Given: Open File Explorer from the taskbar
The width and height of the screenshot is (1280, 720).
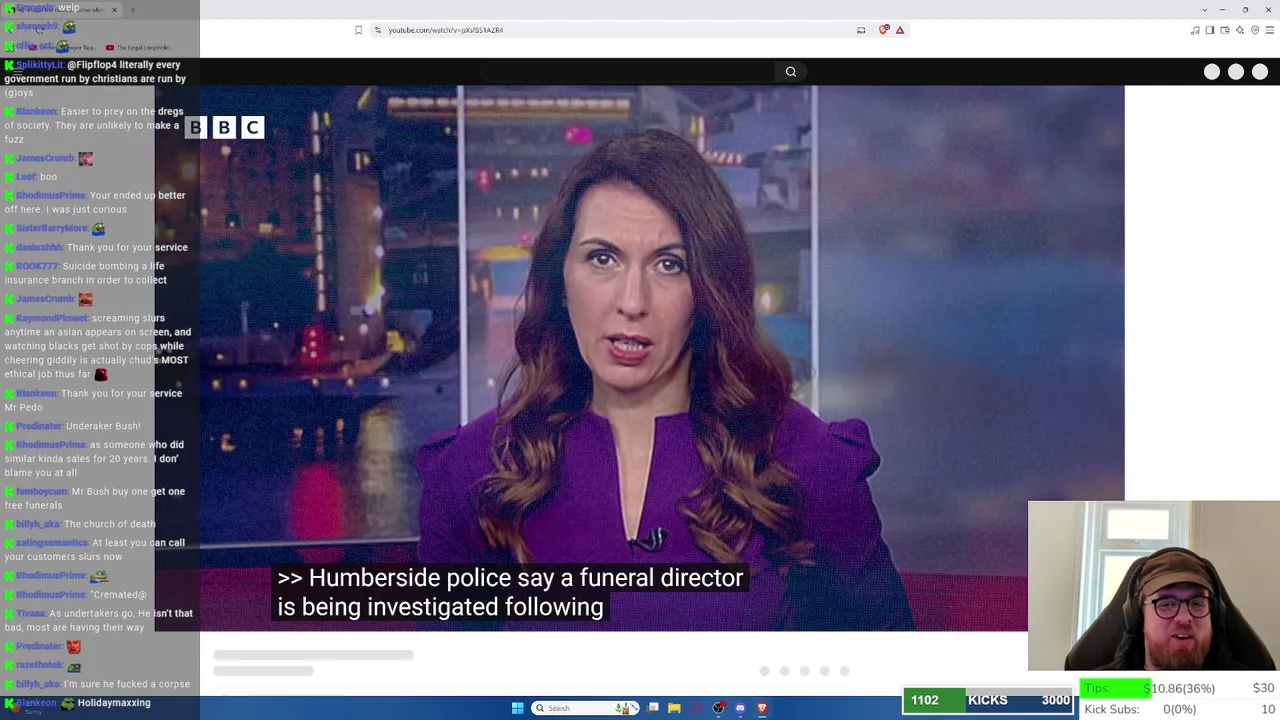Looking at the screenshot, I should click(x=674, y=708).
